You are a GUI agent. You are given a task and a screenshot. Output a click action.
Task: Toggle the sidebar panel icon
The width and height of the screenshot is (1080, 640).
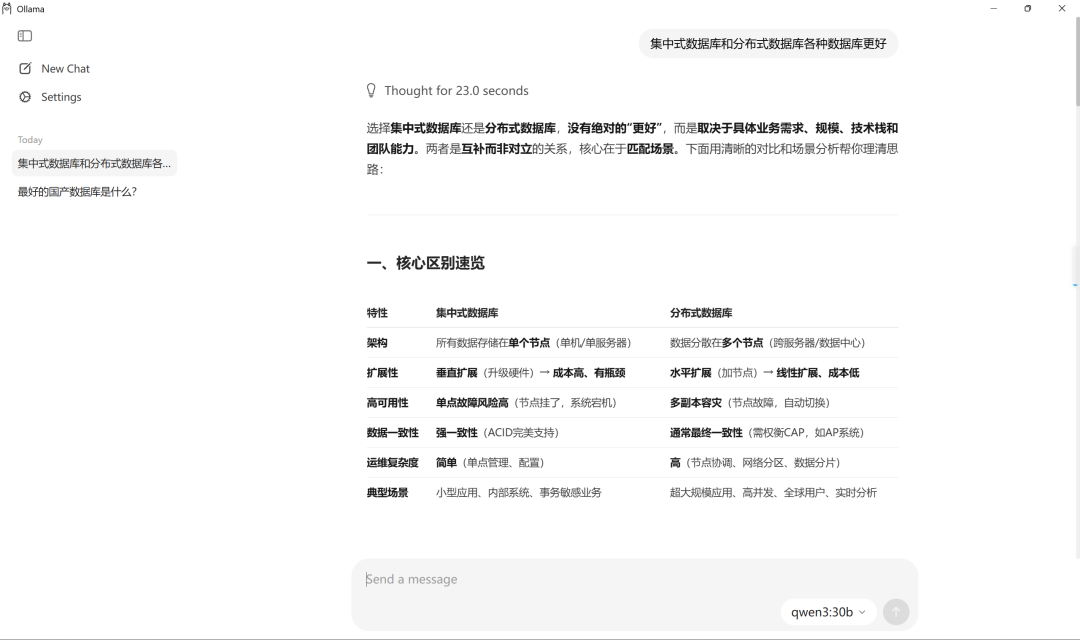click(x=25, y=36)
